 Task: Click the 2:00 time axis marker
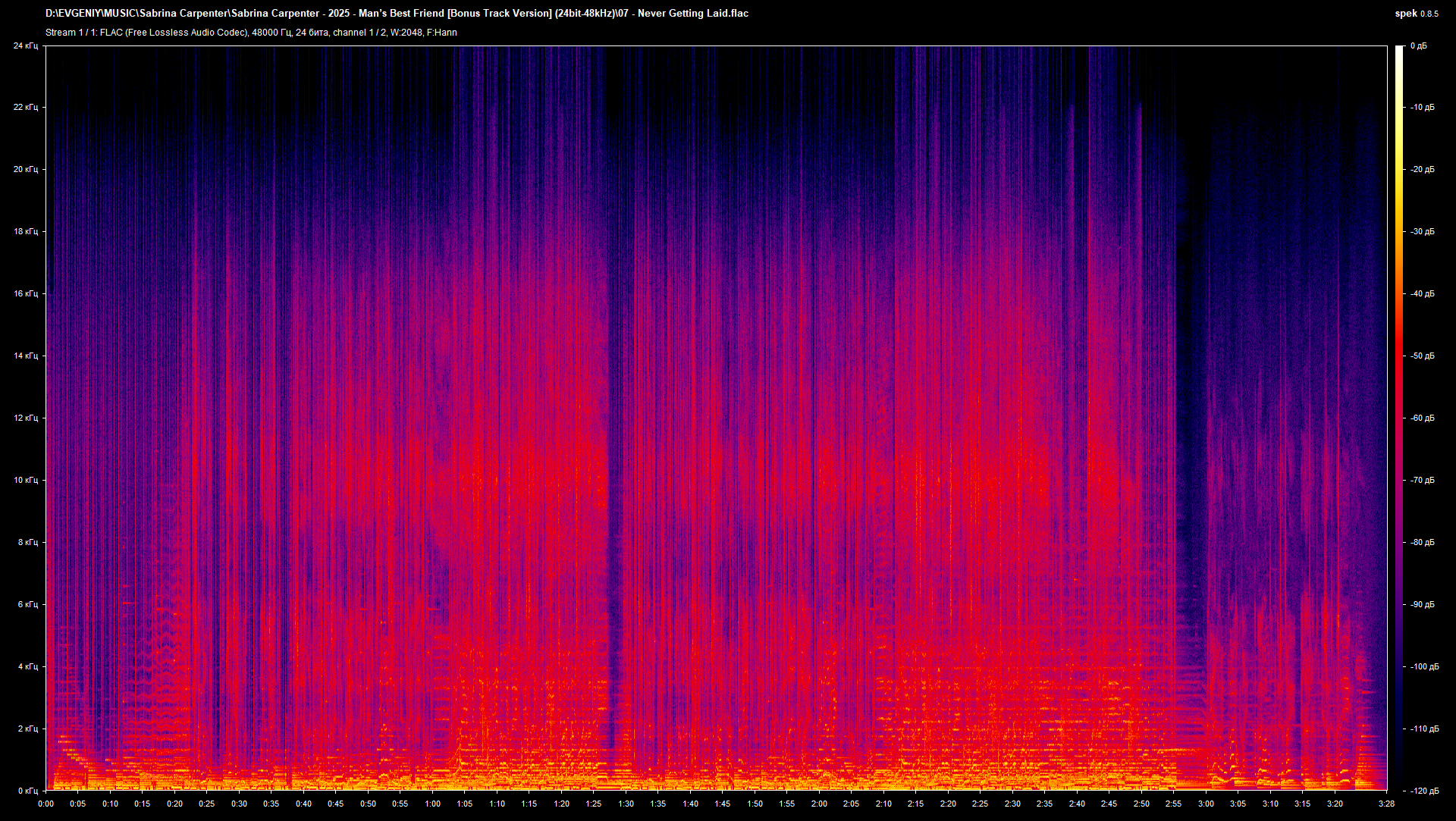(x=819, y=804)
